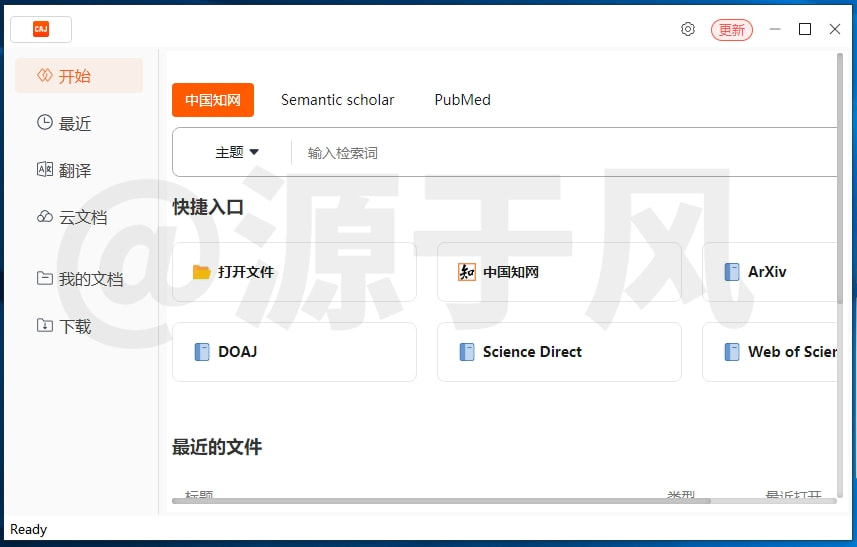Click the book icon beside ArXiv

coord(732,272)
